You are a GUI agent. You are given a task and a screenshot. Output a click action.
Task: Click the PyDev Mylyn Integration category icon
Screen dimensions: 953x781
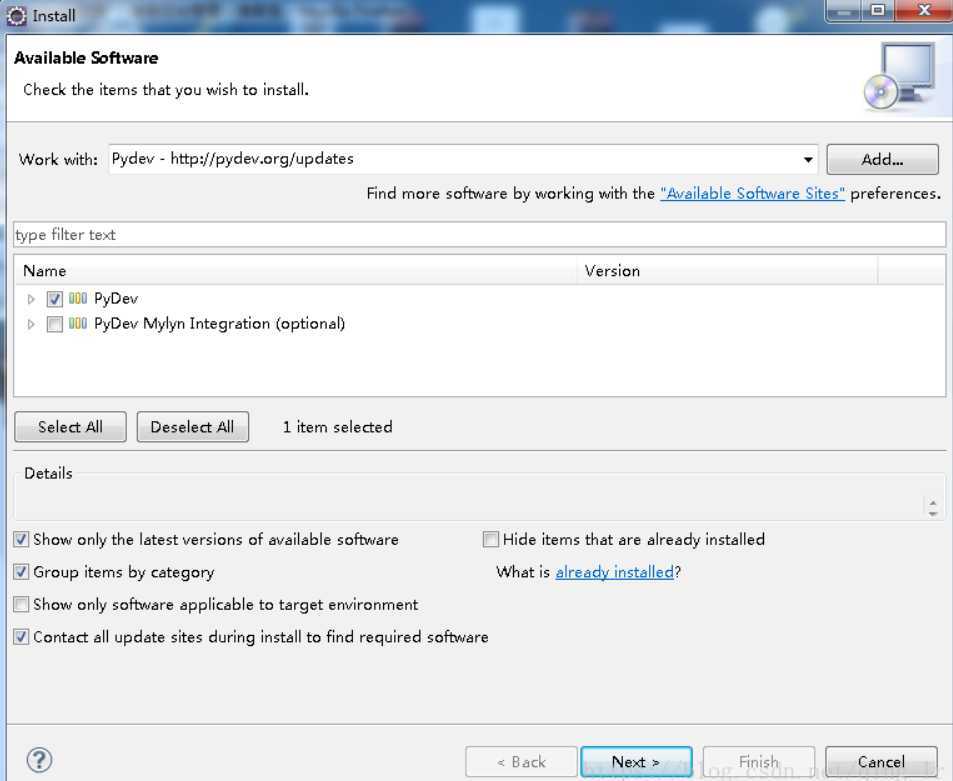tap(78, 323)
